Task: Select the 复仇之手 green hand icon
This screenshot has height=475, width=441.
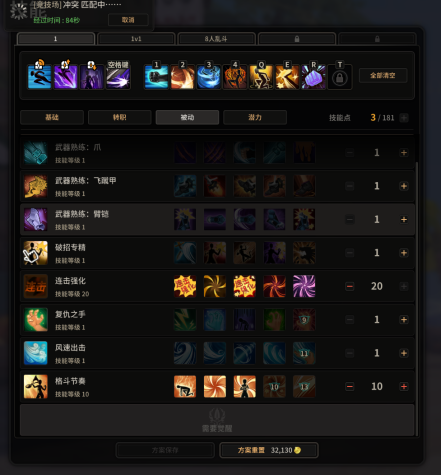Action: (x=36, y=320)
